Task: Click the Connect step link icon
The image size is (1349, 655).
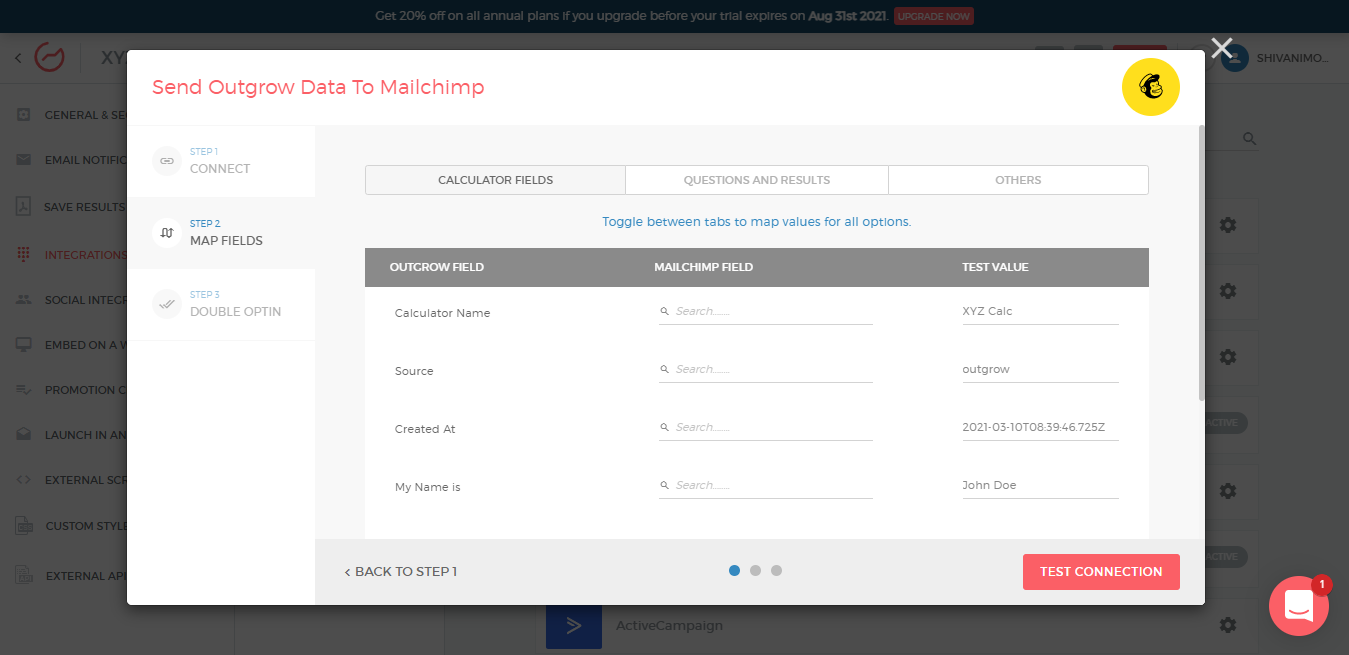Action: [167, 161]
